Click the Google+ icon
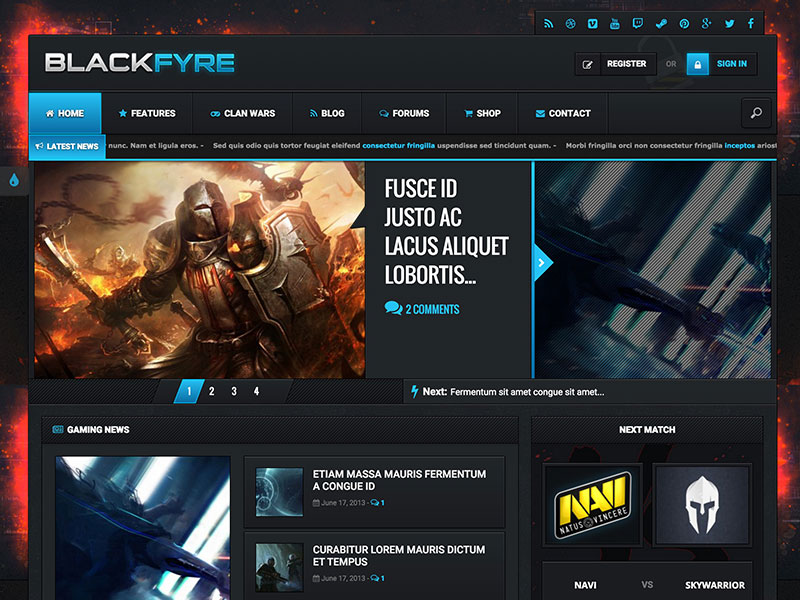Image resolution: width=800 pixels, height=600 pixels. (706, 21)
